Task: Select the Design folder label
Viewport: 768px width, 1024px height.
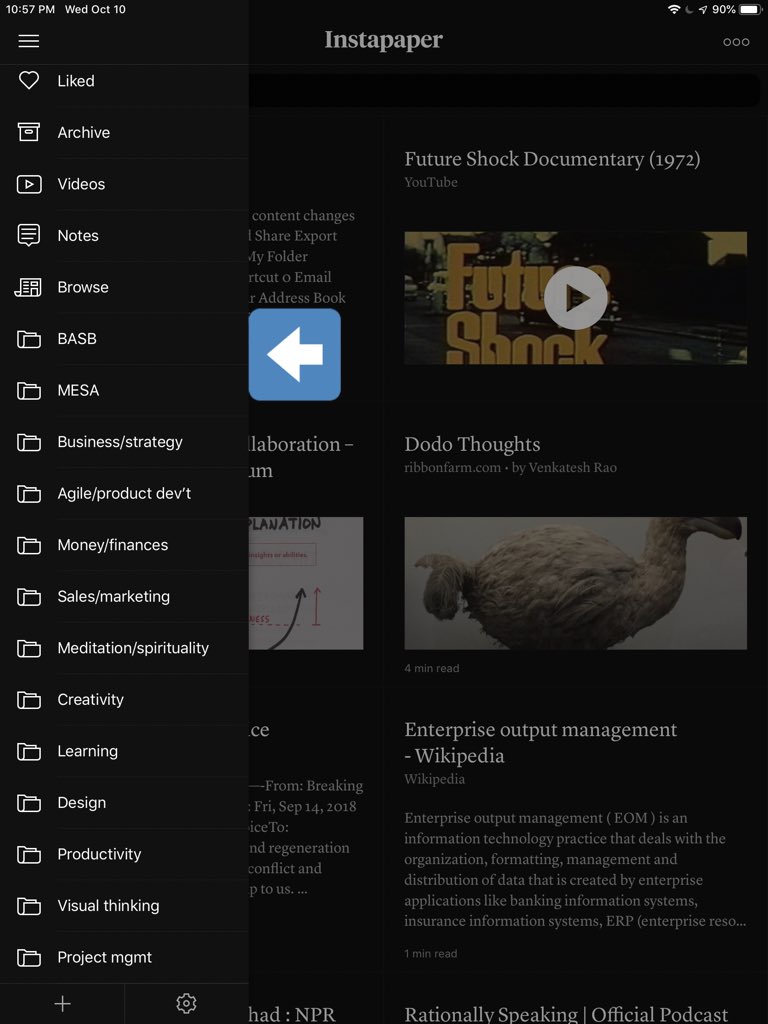Action: pos(82,803)
